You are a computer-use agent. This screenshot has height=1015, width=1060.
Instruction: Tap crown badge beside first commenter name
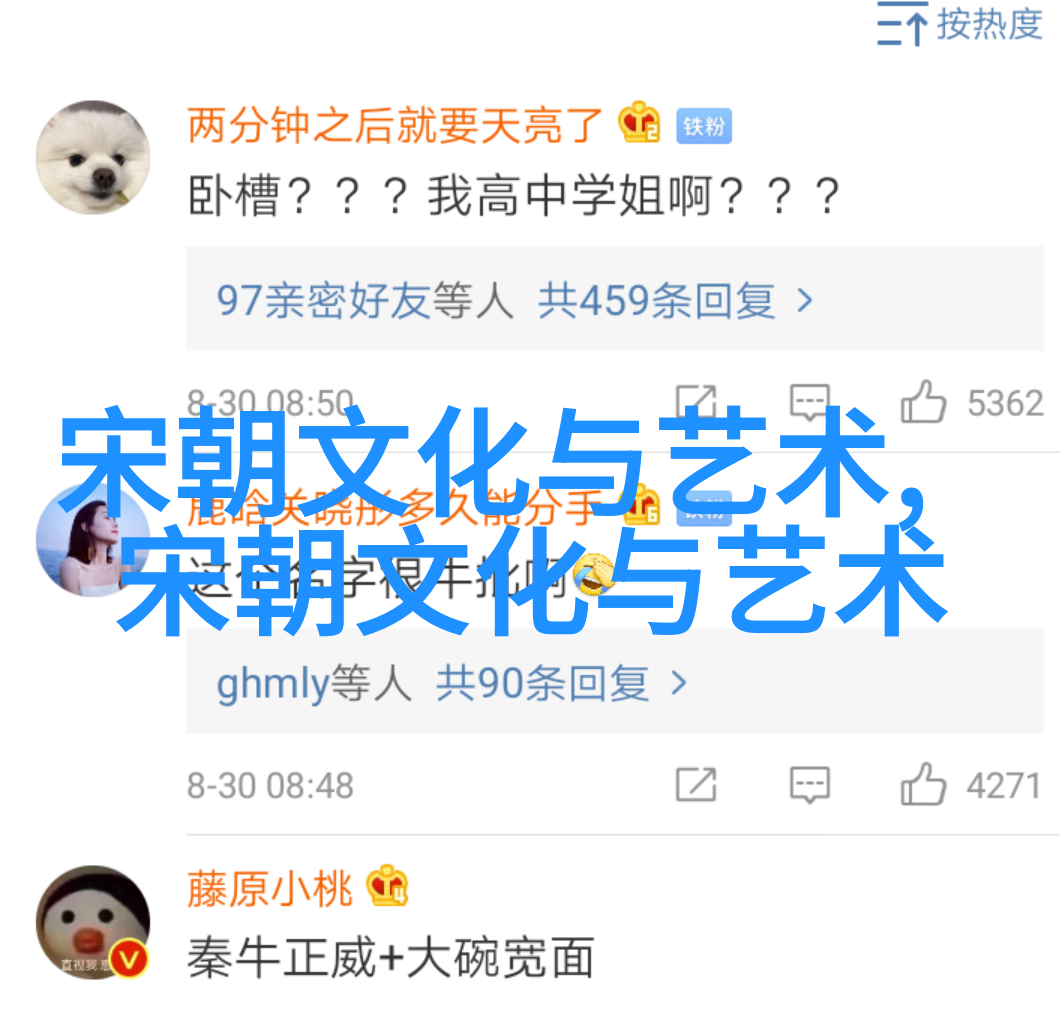639,123
